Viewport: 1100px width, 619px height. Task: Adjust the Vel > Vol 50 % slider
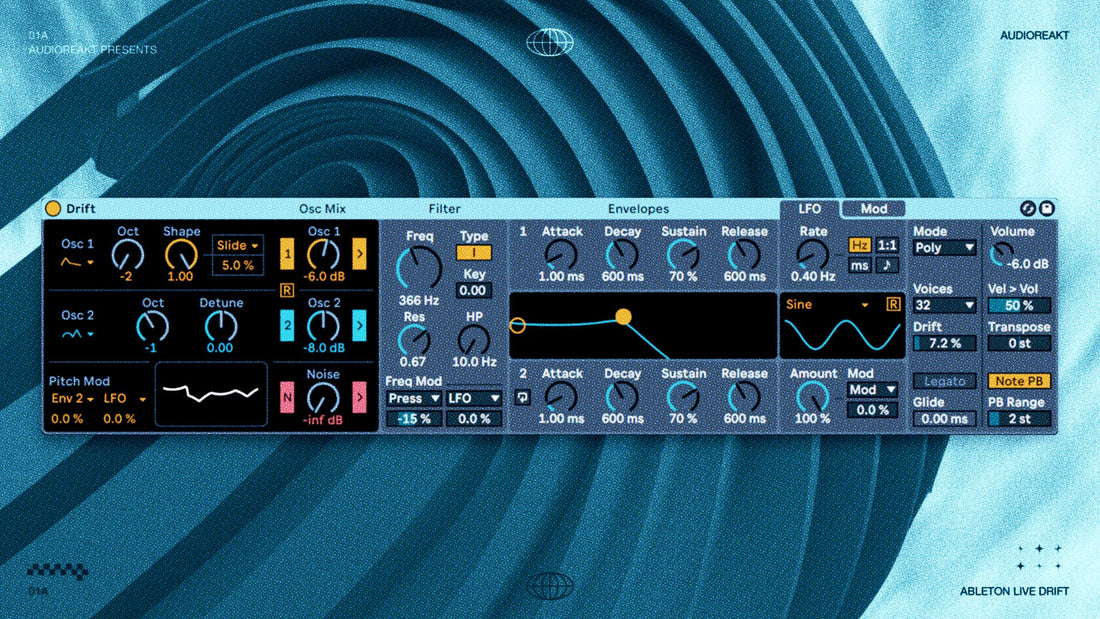(1019, 305)
